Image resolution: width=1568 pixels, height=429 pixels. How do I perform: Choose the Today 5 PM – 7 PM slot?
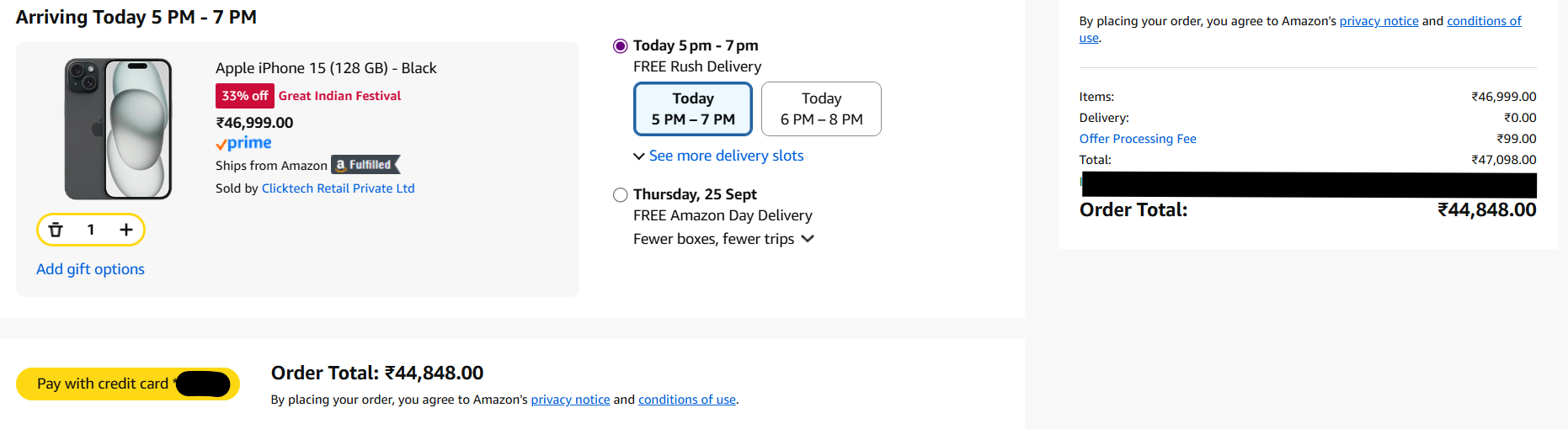pyautogui.click(x=693, y=109)
